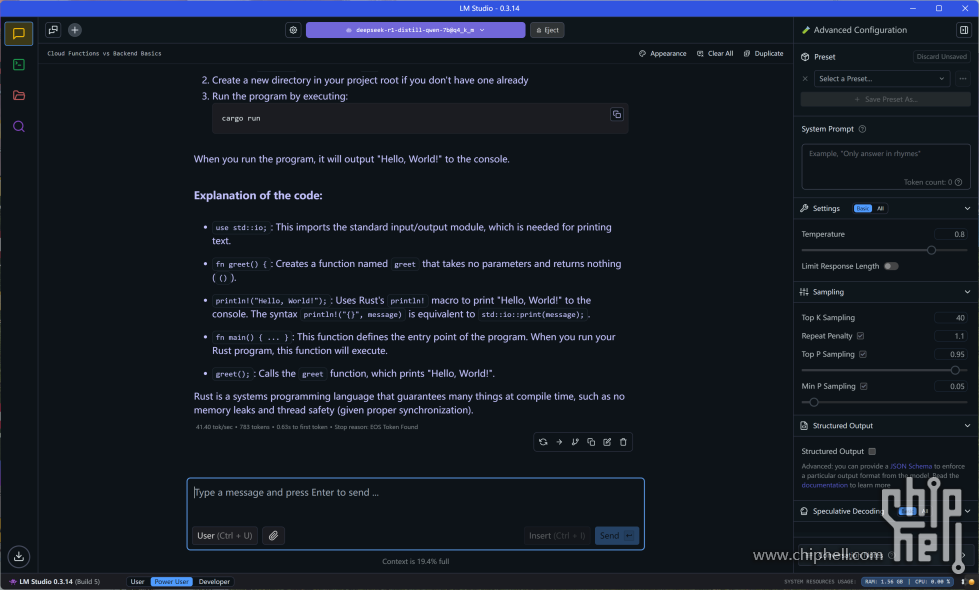This screenshot has height=590, width=979.
Task: Uncheck the Top P Sampling checkbox
Action: coord(863,354)
